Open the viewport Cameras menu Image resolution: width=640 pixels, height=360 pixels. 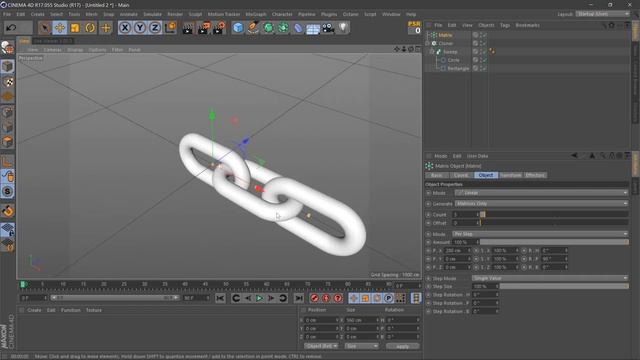[x=52, y=50]
